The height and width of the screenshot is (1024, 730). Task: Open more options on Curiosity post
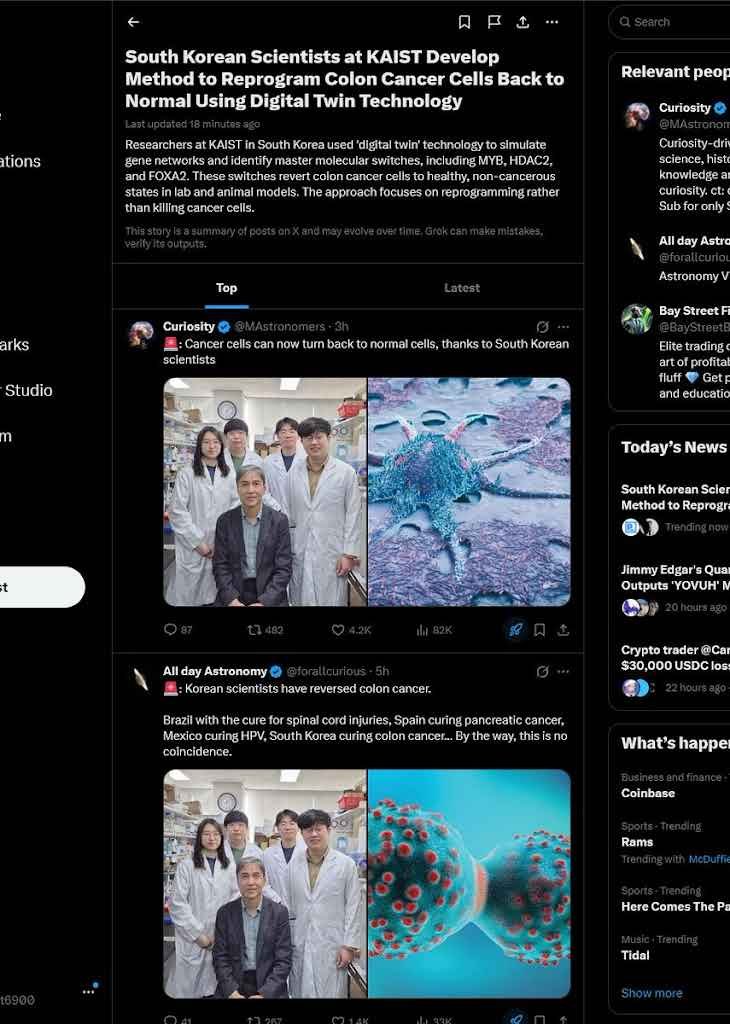[x=563, y=327]
